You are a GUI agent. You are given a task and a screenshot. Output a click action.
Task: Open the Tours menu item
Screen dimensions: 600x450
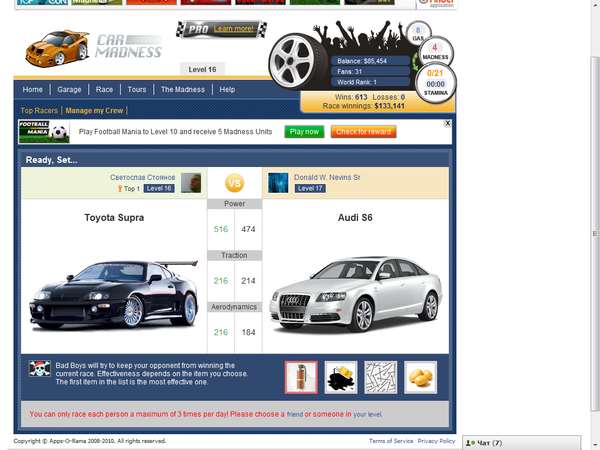pos(137,90)
